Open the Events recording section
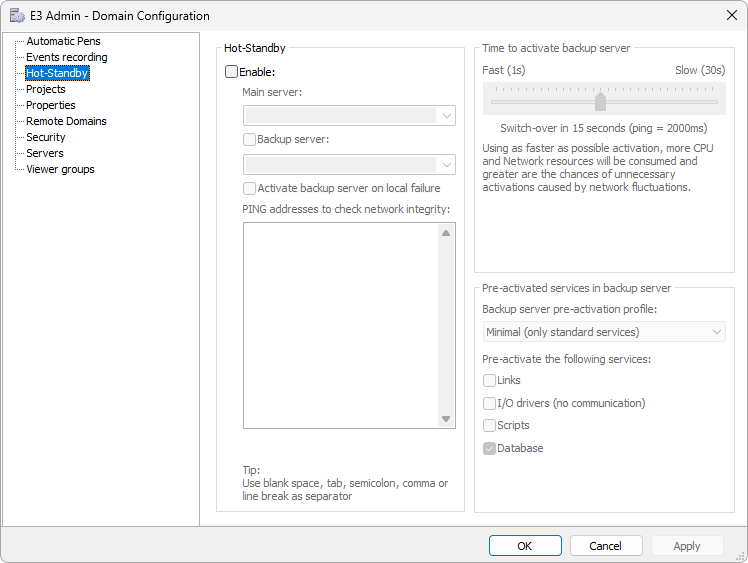The image size is (748, 563). point(66,57)
